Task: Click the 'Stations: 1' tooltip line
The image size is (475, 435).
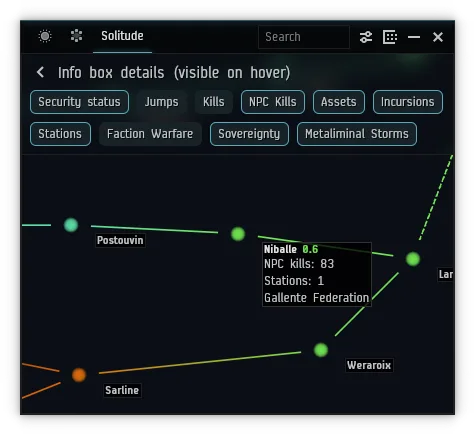Action: point(294,281)
